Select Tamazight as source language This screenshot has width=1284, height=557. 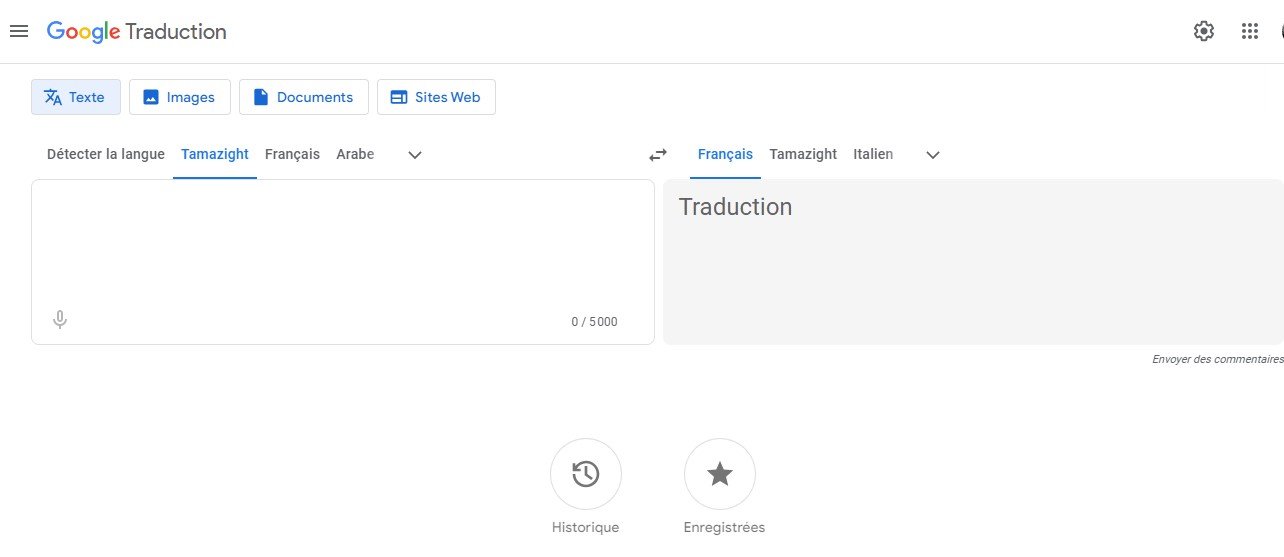click(x=215, y=154)
